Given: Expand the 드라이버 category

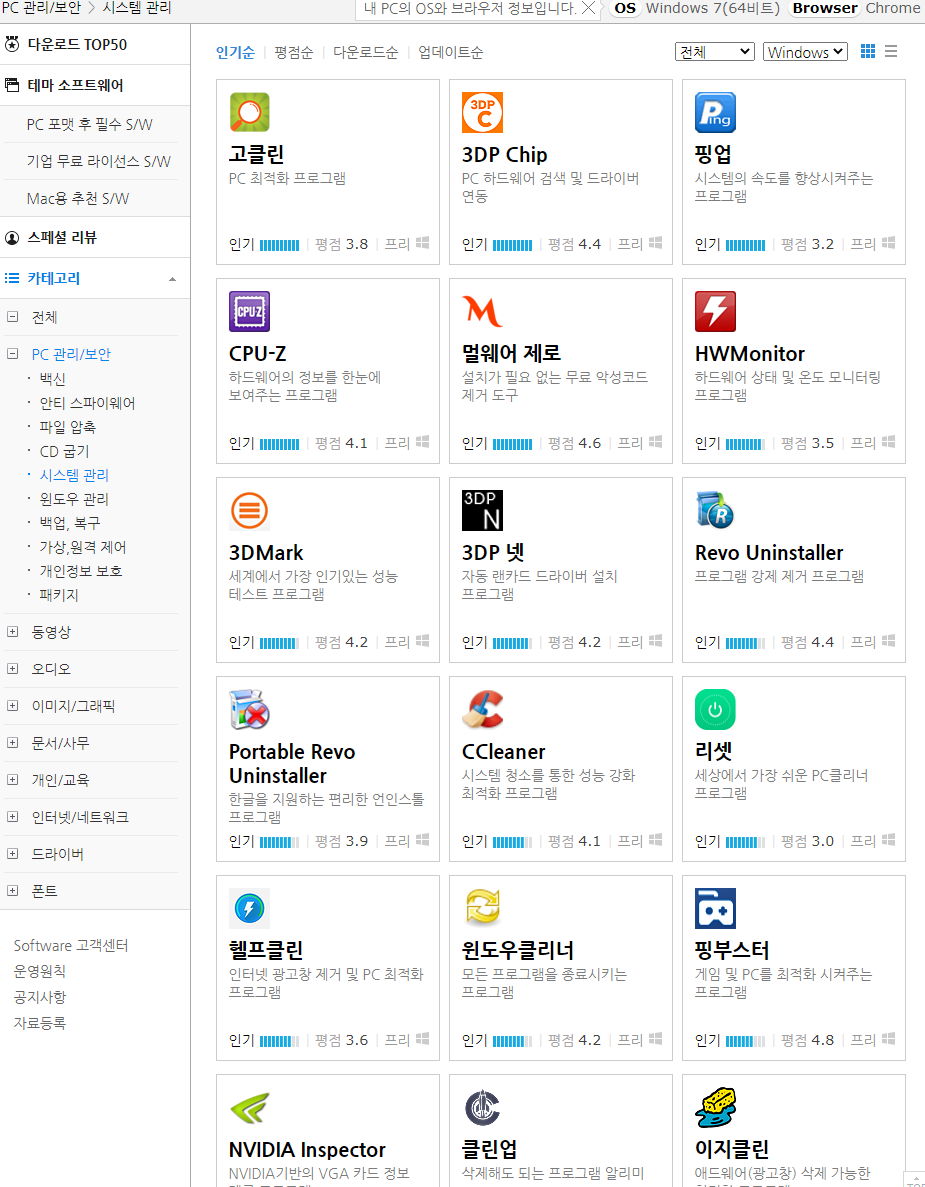Looking at the screenshot, I should point(12,854).
